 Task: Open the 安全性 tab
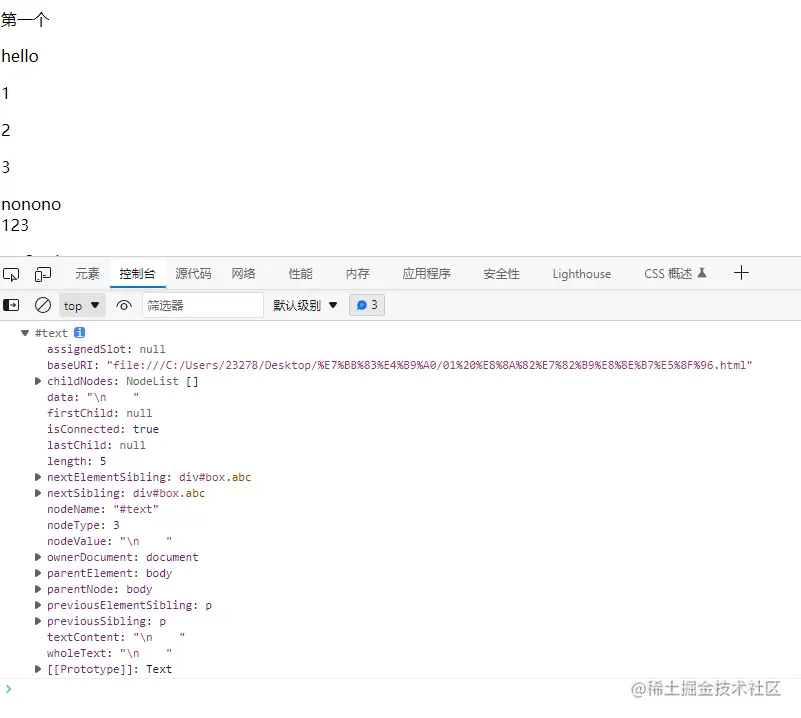pyautogui.click(x=501, y=274)
